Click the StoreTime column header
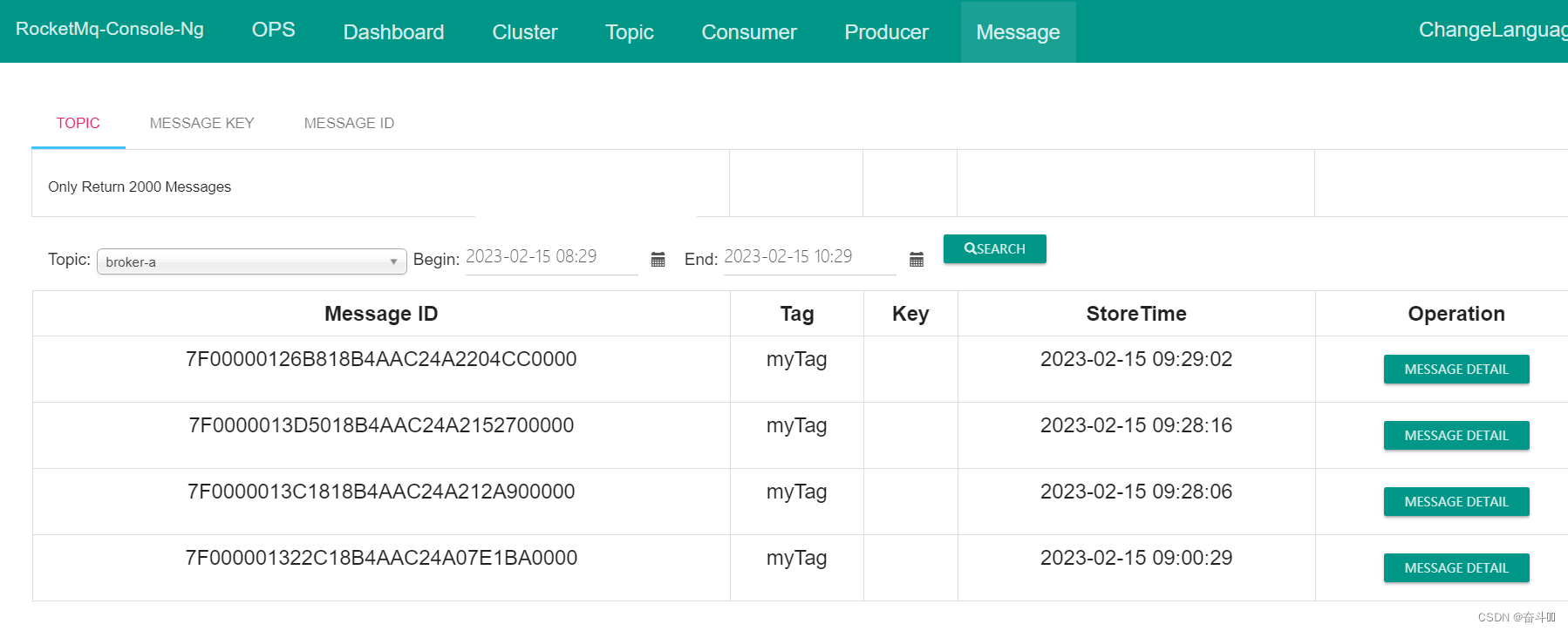This screenshot has height=631, width=1568. (x=1136, y=314)
